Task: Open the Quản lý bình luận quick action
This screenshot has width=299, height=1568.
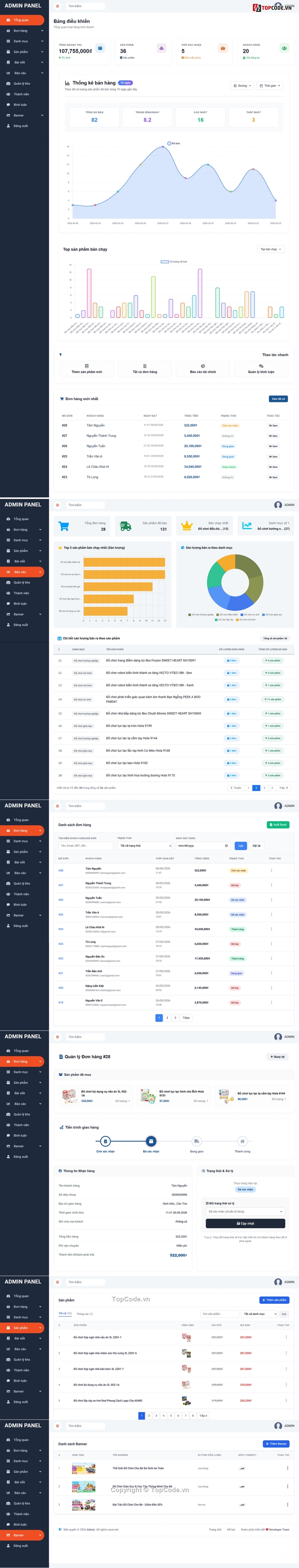Action: (x=261, y=369)
